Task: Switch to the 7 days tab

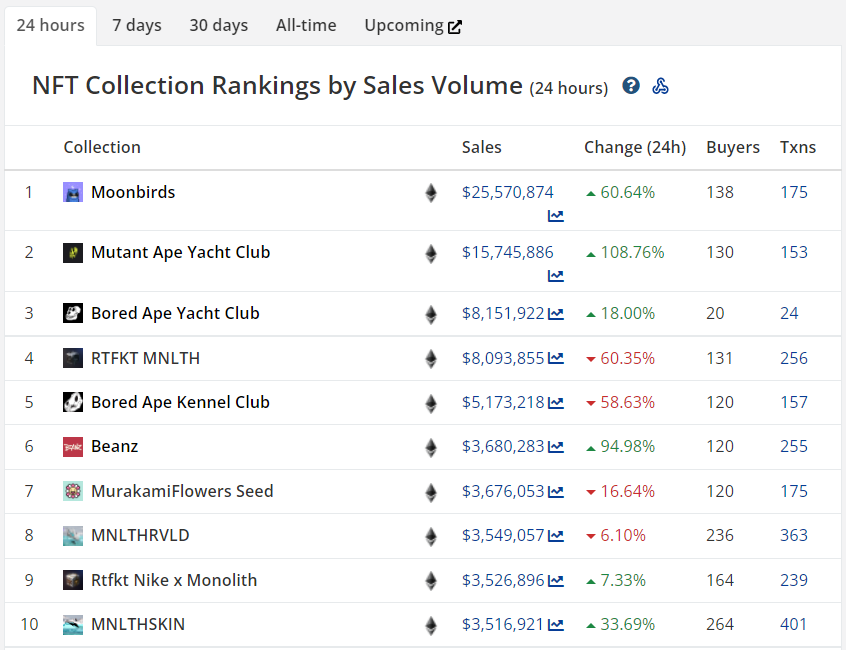Action: point(137,25)
